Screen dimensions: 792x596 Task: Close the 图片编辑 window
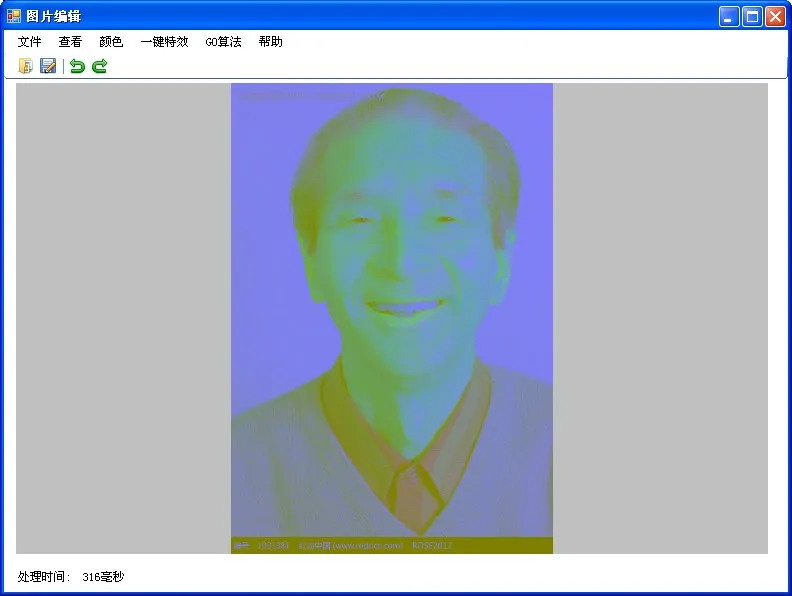coord(775,17)
